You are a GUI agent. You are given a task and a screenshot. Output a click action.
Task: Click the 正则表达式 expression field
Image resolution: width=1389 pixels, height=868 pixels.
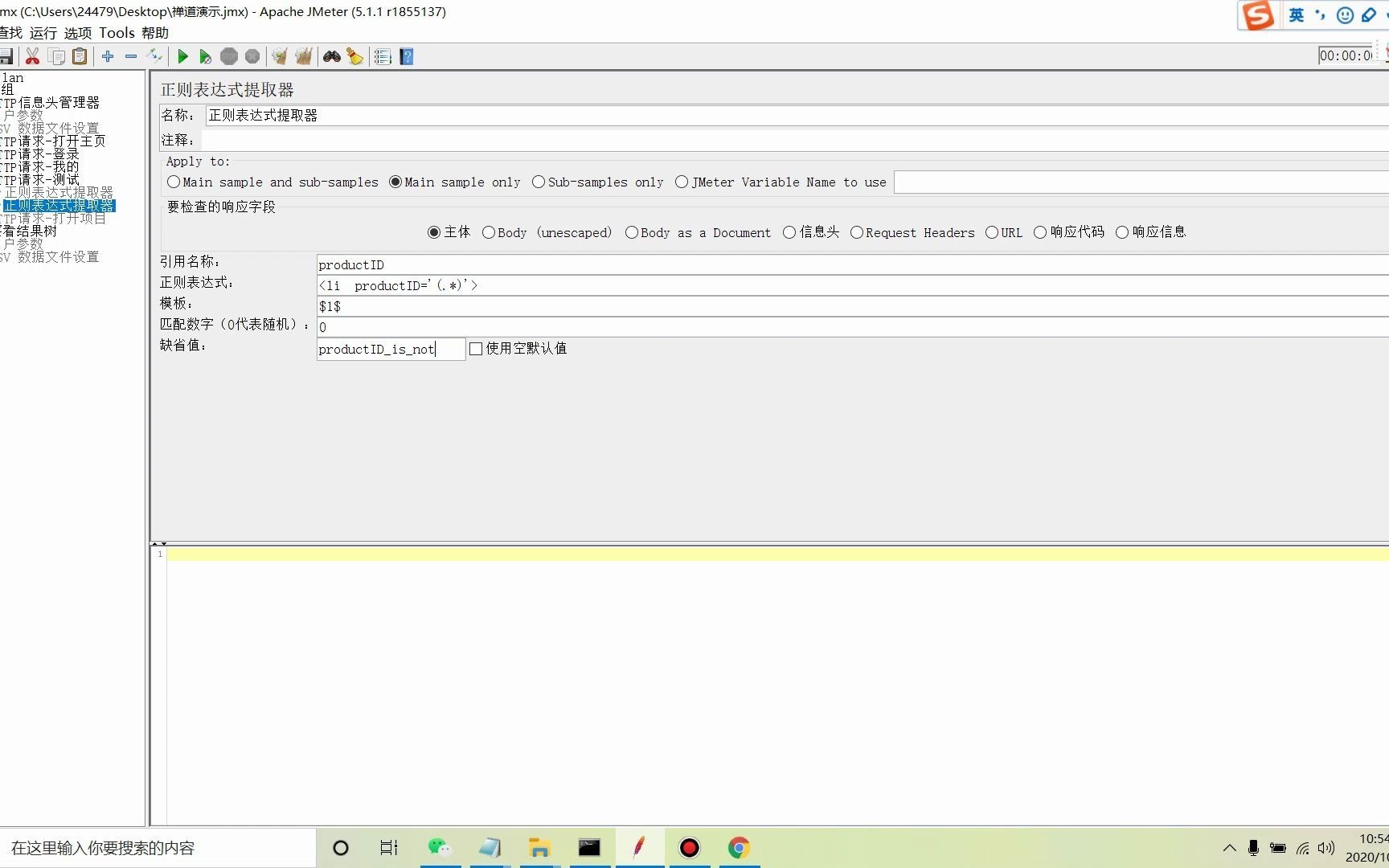click(x=853, y=285)
